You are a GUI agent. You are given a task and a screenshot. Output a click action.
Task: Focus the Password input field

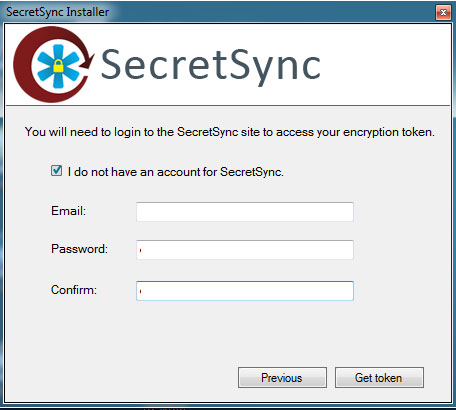pyautogui.click(x=245, y=250)
